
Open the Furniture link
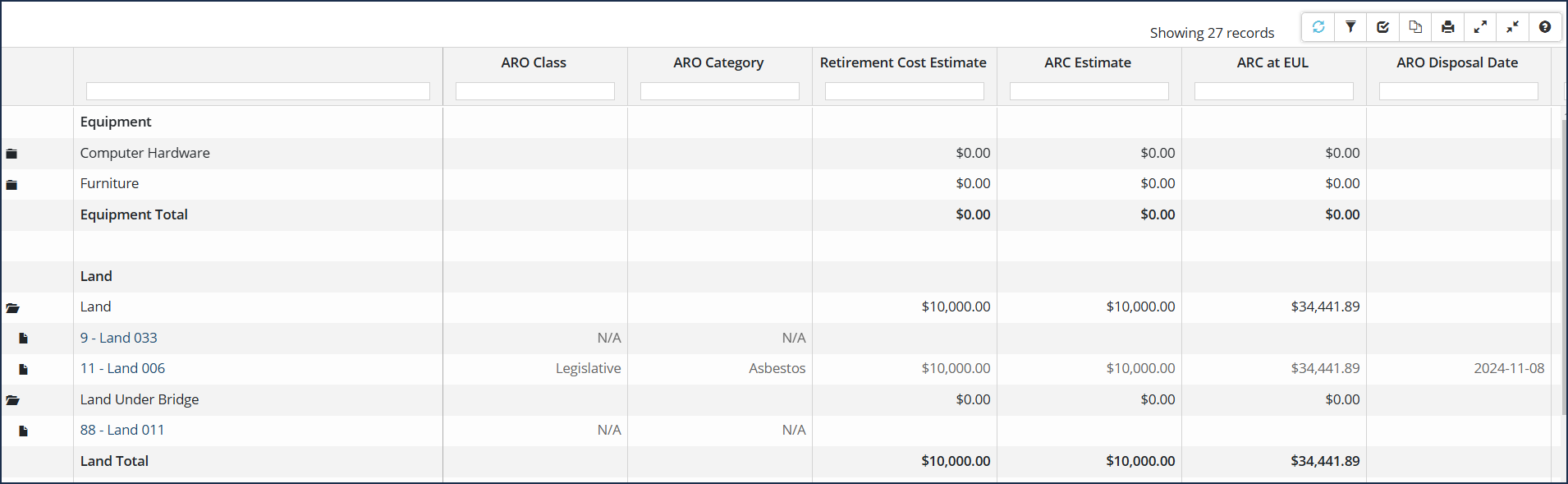(109, 183)
